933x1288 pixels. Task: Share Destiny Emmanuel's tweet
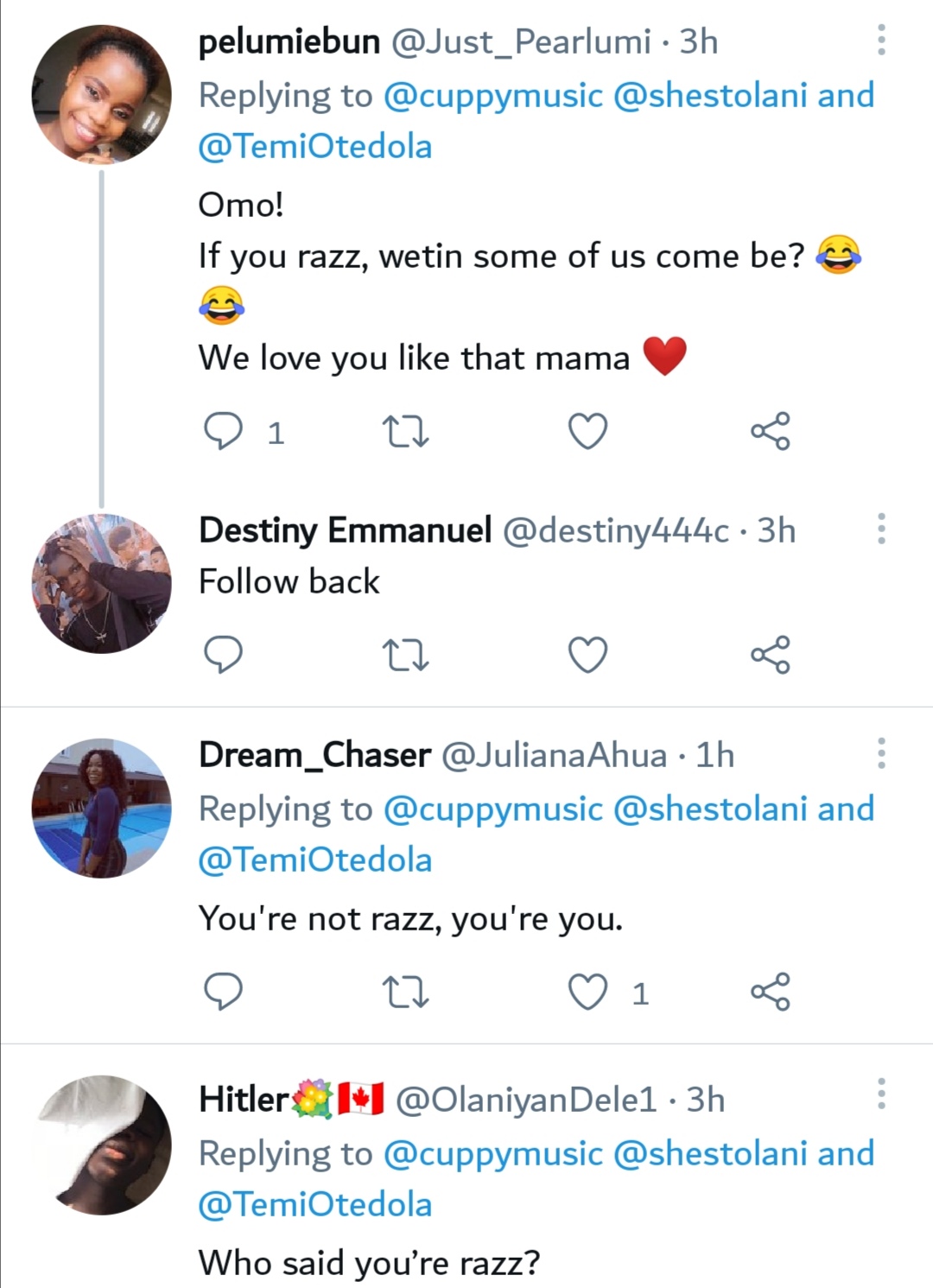(x=770, y=654)
